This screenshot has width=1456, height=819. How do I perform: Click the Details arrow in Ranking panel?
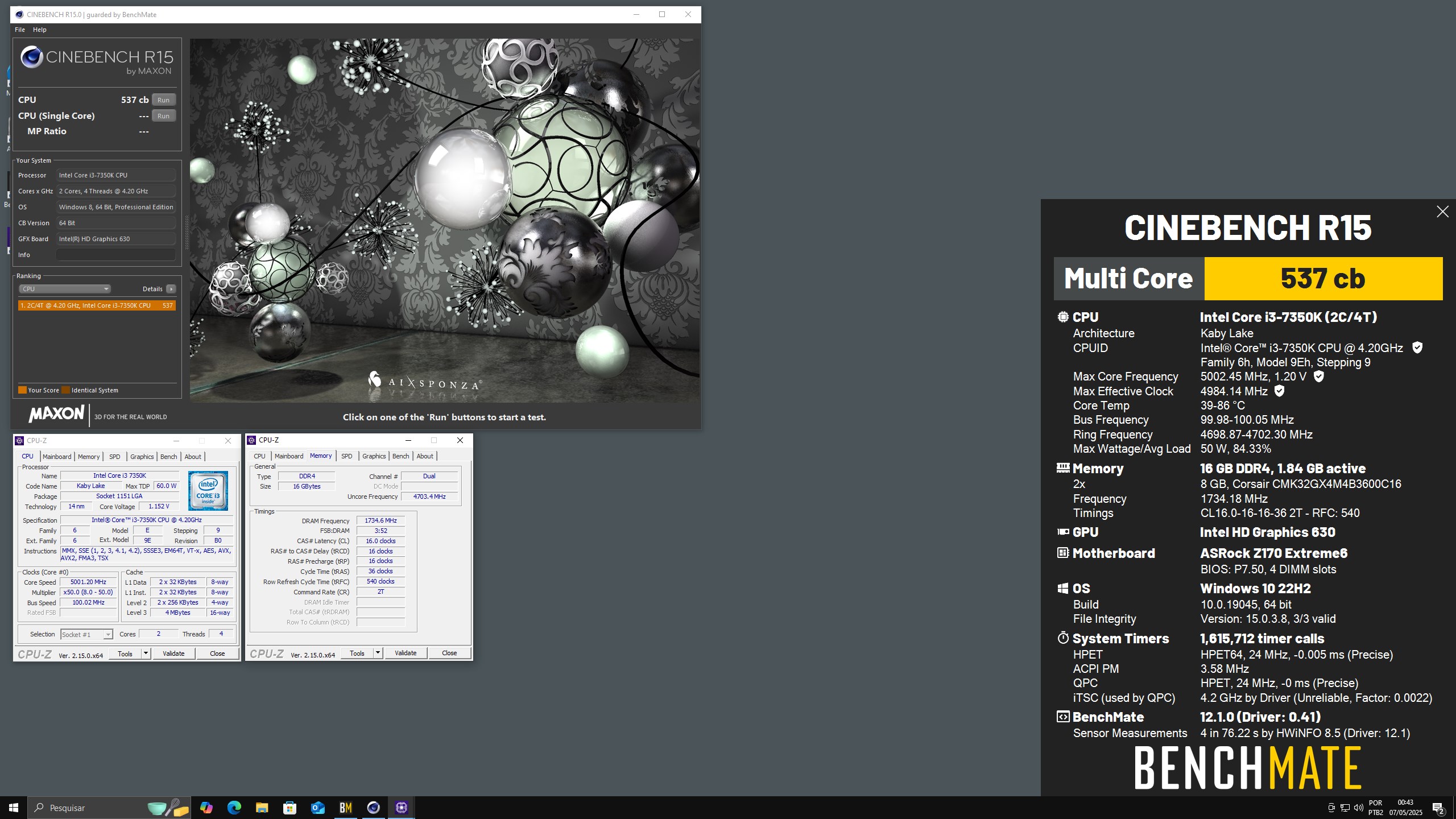pos(171,289)
